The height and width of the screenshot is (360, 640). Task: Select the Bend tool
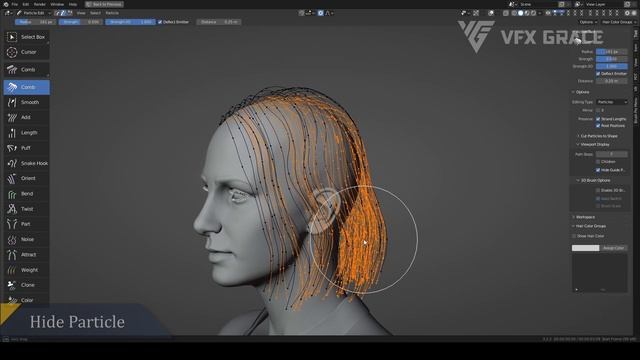pyautogui.click(x=27, y=194)
